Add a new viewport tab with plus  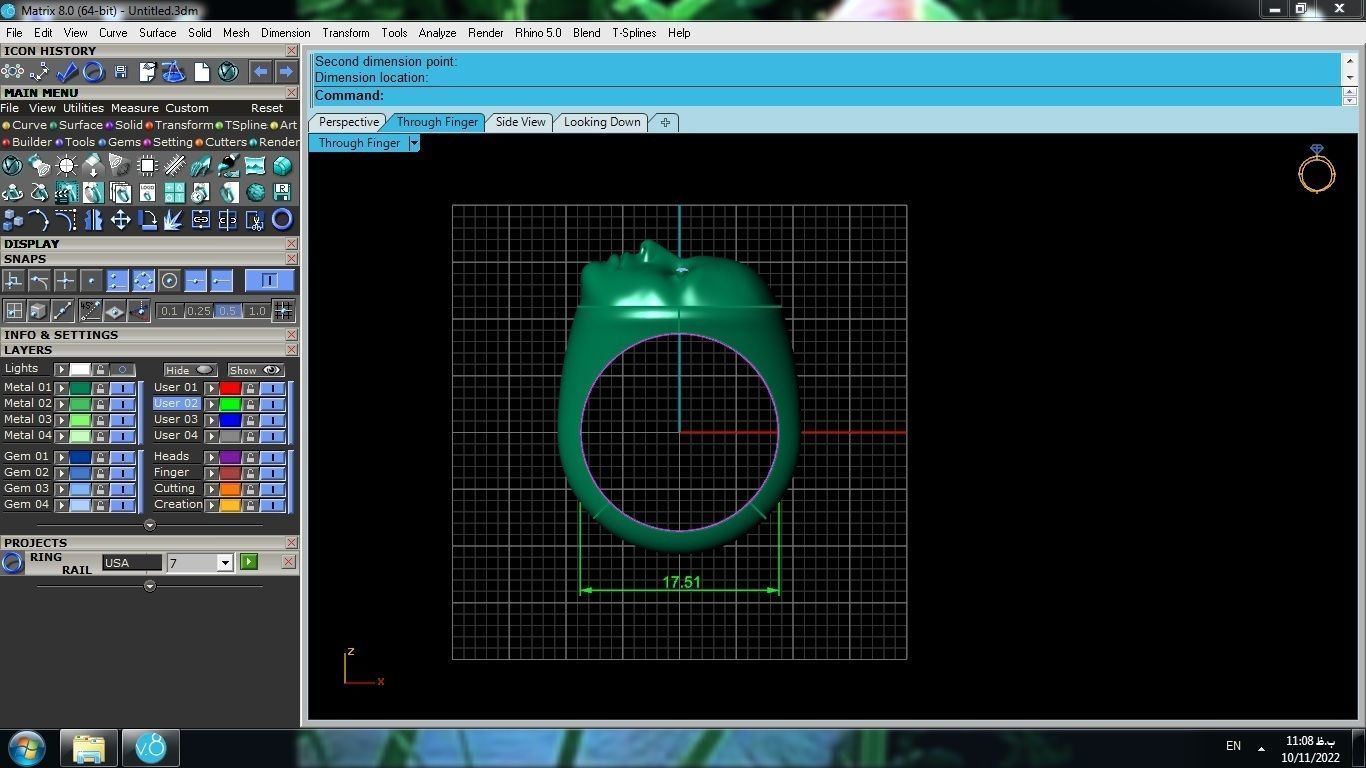click(665, 122)
